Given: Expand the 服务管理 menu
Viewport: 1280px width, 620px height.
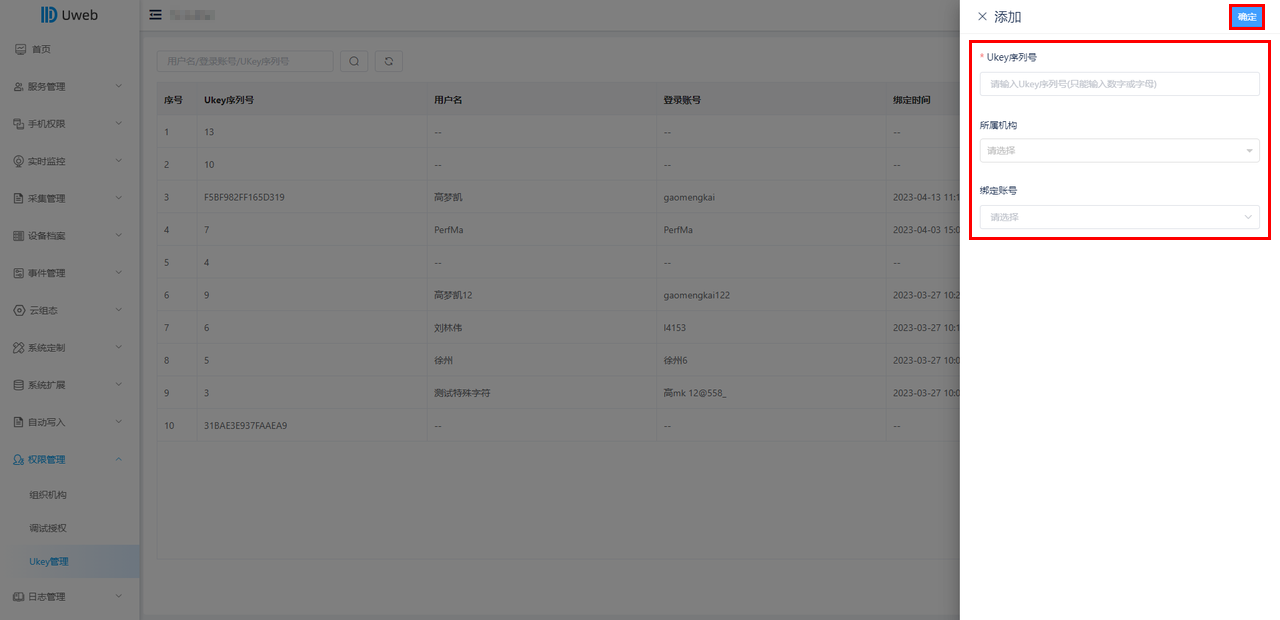Looking at the screenshot, I should (70, 87).
